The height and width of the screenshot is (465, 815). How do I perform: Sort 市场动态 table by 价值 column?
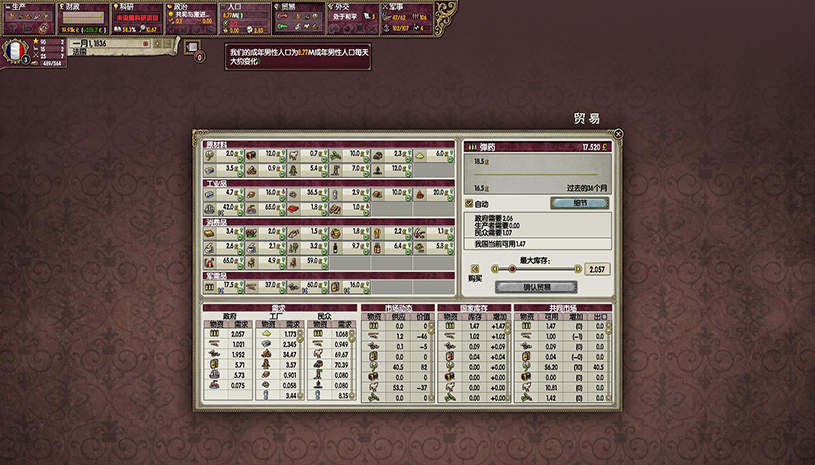click(422, 316)
